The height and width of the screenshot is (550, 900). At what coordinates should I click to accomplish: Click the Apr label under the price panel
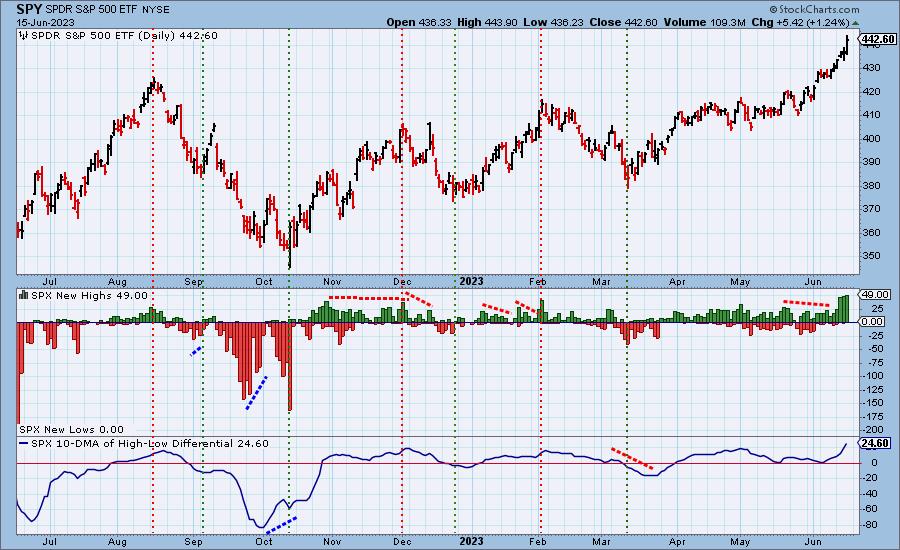click(677, 282)
